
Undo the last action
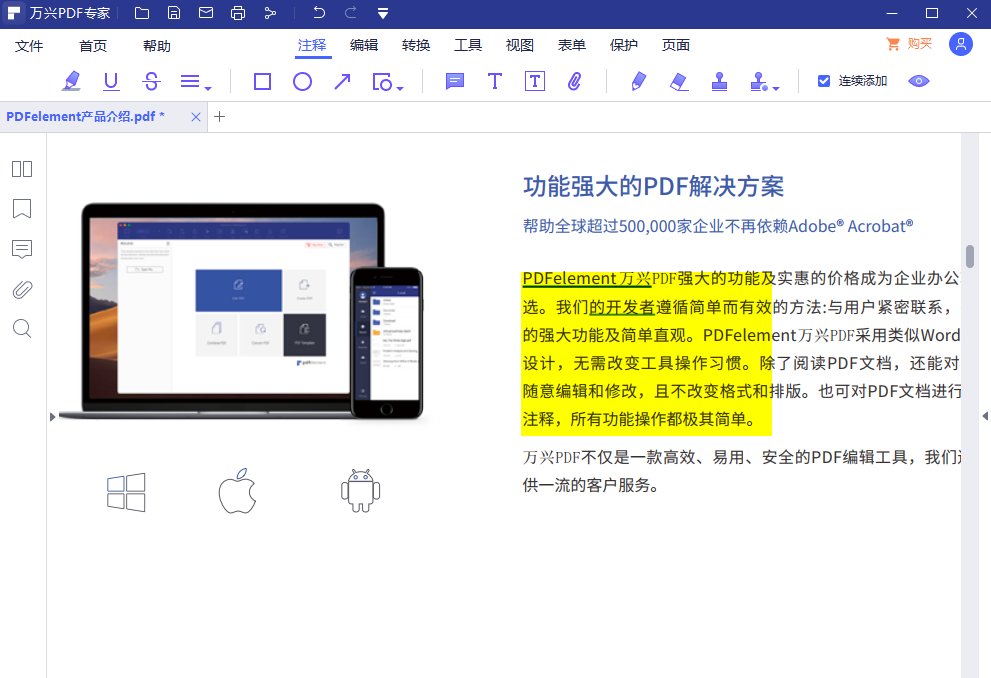tap(319, 13)
